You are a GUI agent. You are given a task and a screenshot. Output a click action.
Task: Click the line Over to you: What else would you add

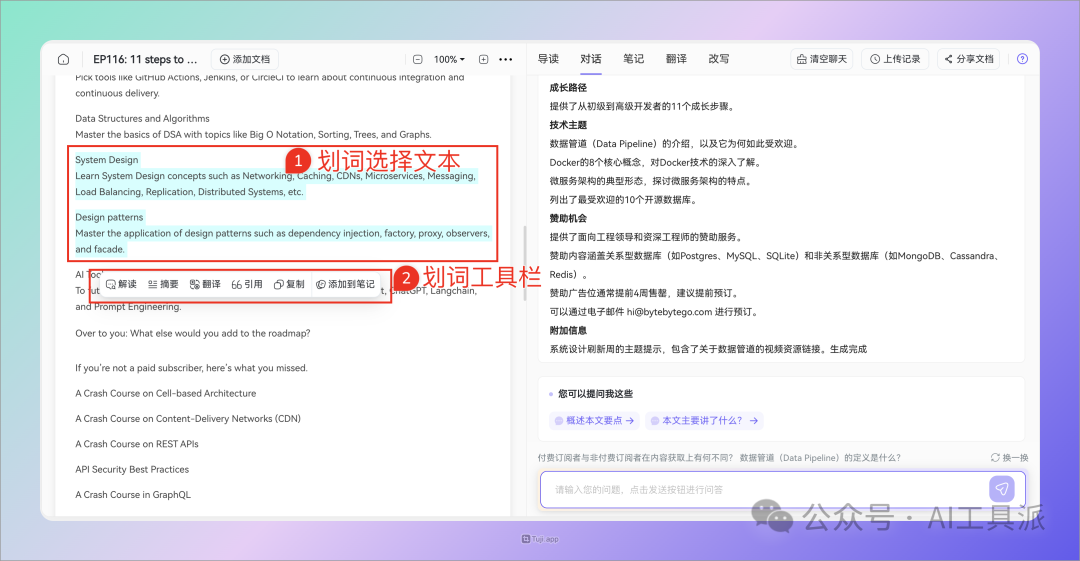tap(193, 334)
